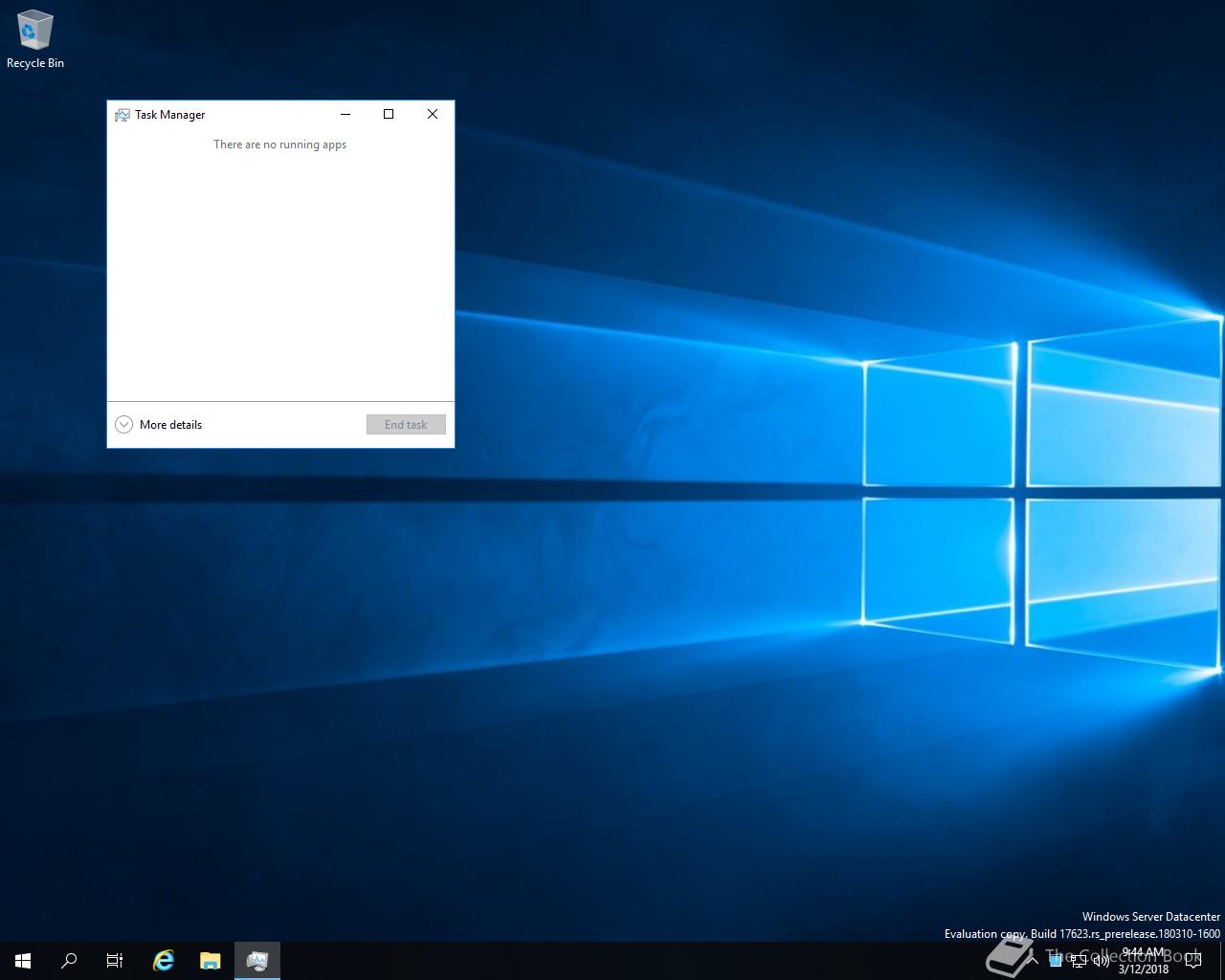The height and width of the screenshot is (980, 1225).
Task: Launch Internet Explorer from taskbar
Action: tap(164, 961)
